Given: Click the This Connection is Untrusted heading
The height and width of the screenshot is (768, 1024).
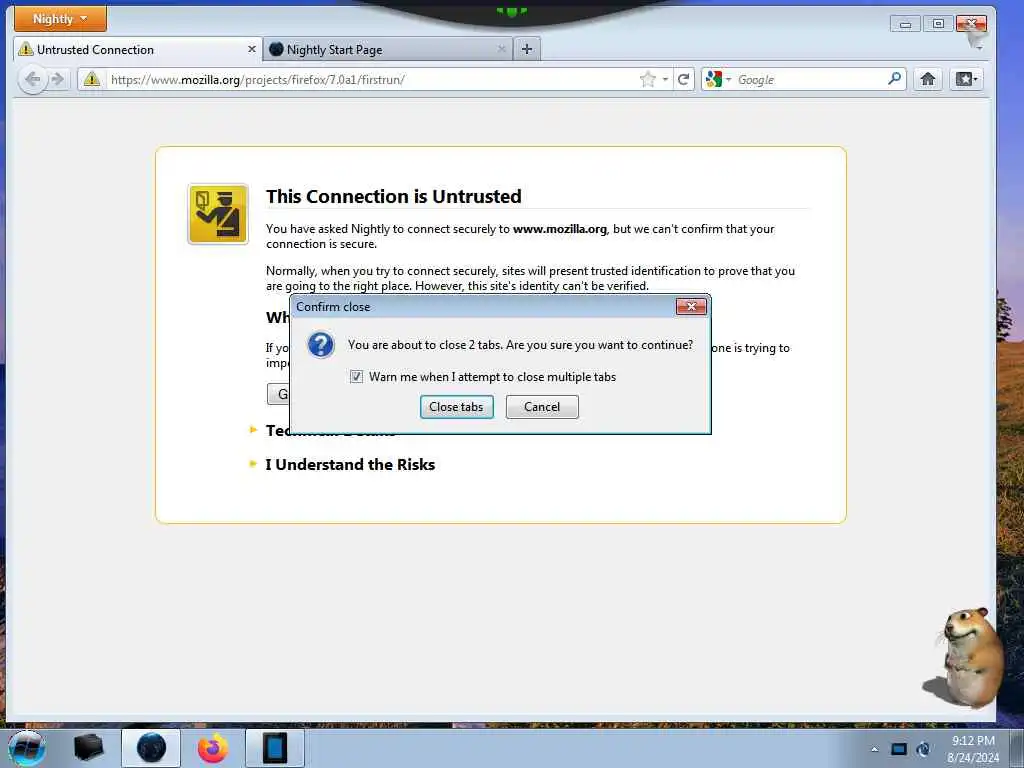Looking at the screenshot, I should tap(394, 196).
